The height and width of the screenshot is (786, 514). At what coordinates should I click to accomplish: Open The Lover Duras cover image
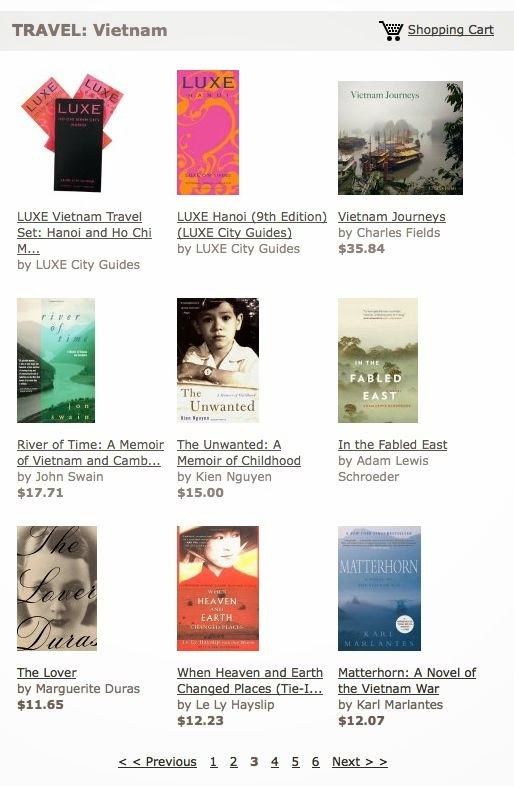(57, 588)
